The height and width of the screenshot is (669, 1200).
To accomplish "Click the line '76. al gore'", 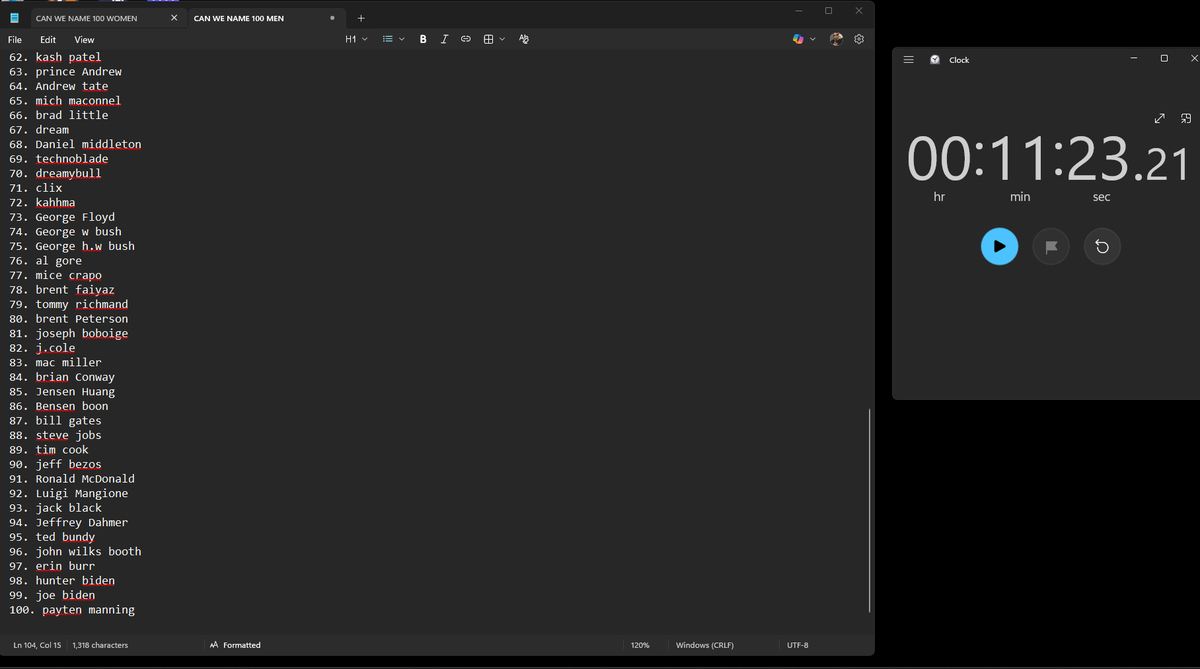I will (45, 260).
